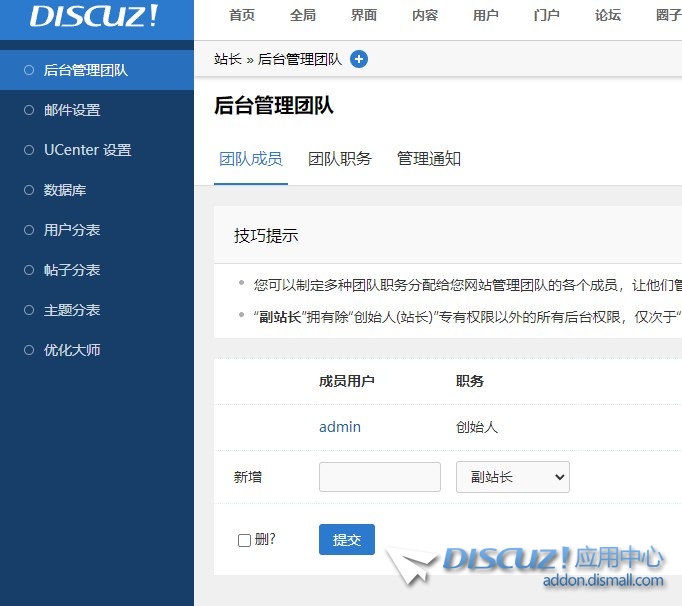
Task: Switch to the 团队成员 tab
Action: point(251,159)
